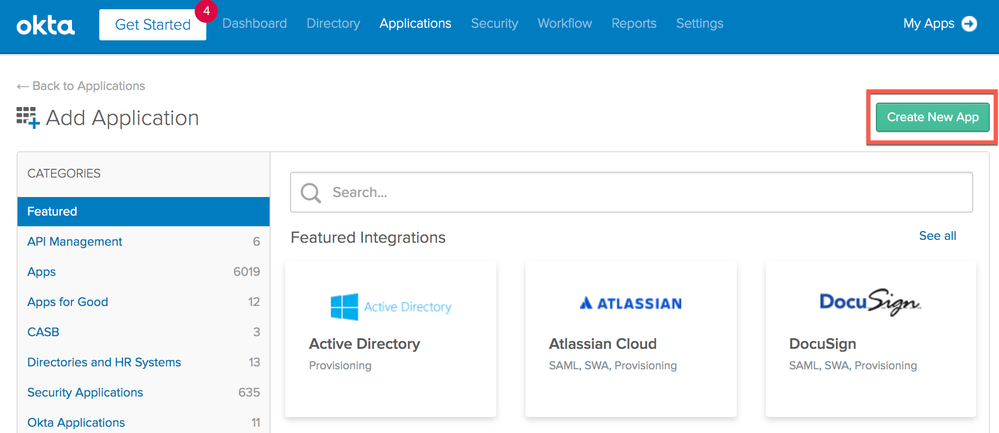Click the search magnifier icon
This screenshot has width=999, height=433.
(x=310, y=192)
